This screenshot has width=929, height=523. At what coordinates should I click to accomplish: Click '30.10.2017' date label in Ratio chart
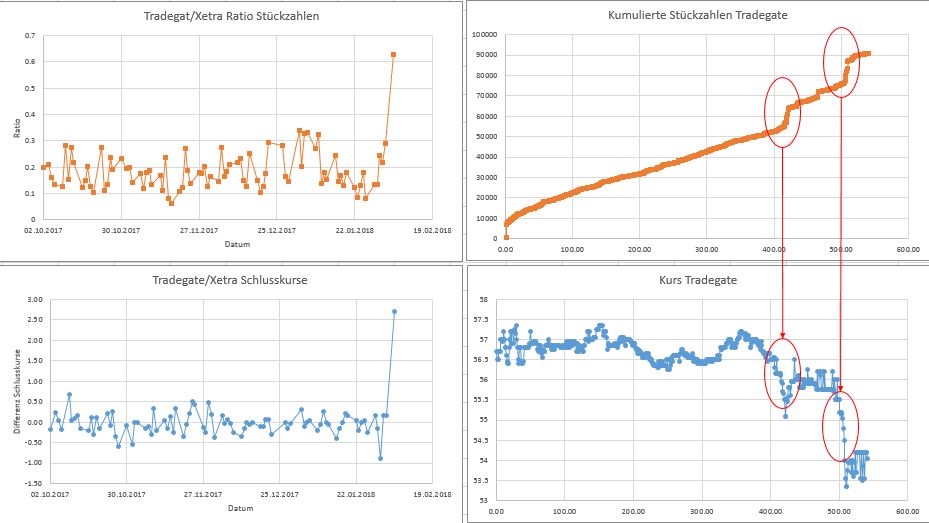click(x=121, y=230)
